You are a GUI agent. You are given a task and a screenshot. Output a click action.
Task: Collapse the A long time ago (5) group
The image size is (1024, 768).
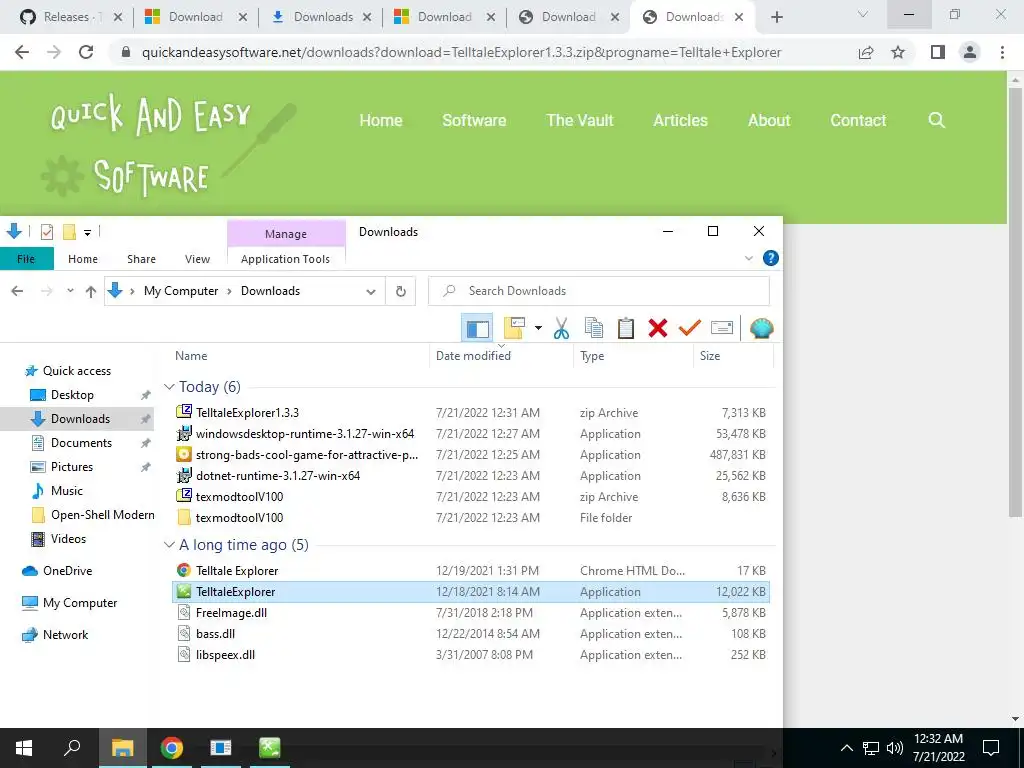[169, 545]
